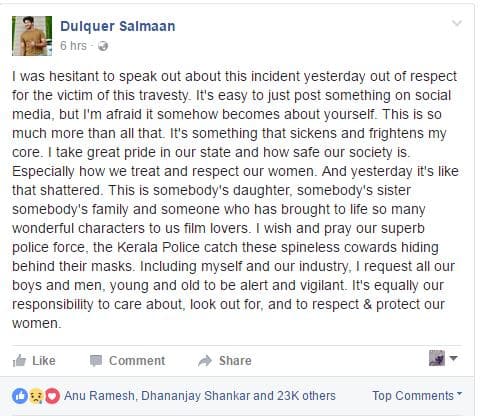Click the Like thumbs-up icon
The width and height of the screenshot is (480, 416).
pos(19,361)
